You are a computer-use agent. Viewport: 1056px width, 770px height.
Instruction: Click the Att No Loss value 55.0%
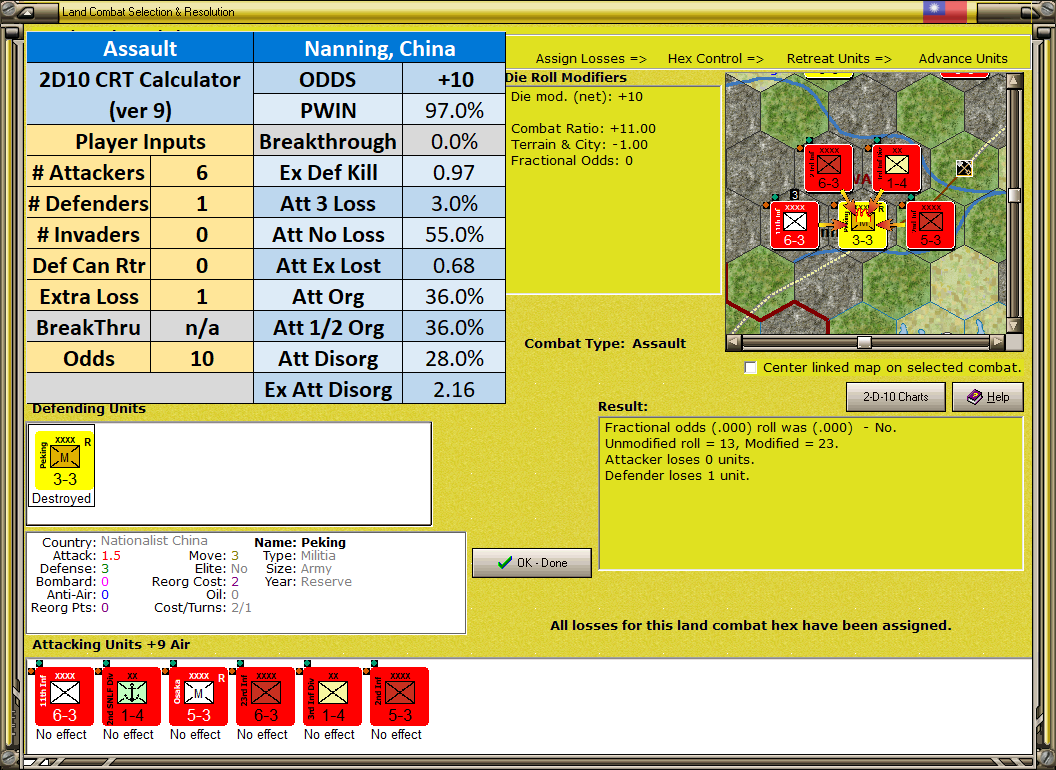click(x=454, y=234)
